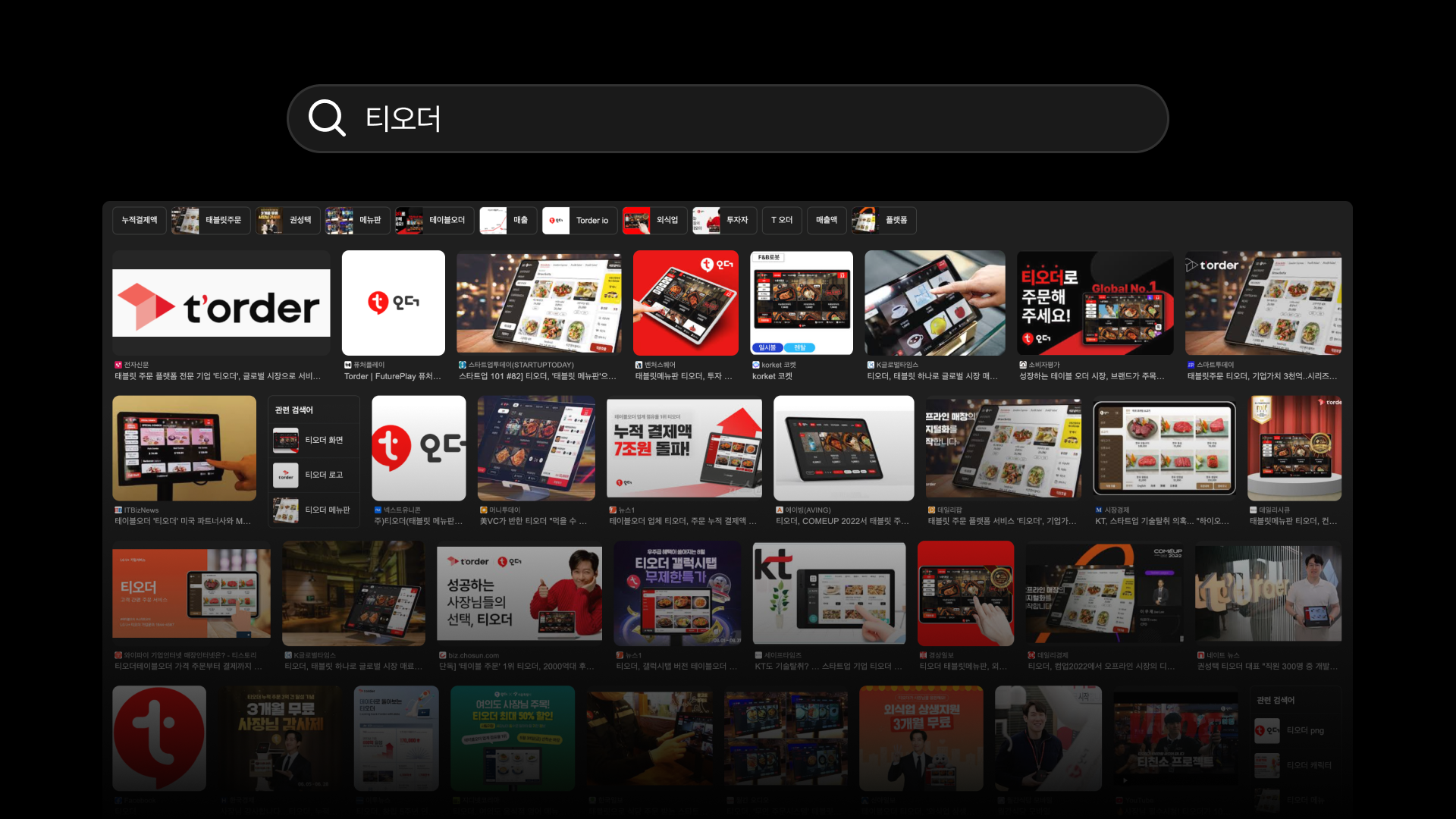Choose the 메뉴판 filter chip
This screenshot has height=819, width=1456.
(358, 221)
